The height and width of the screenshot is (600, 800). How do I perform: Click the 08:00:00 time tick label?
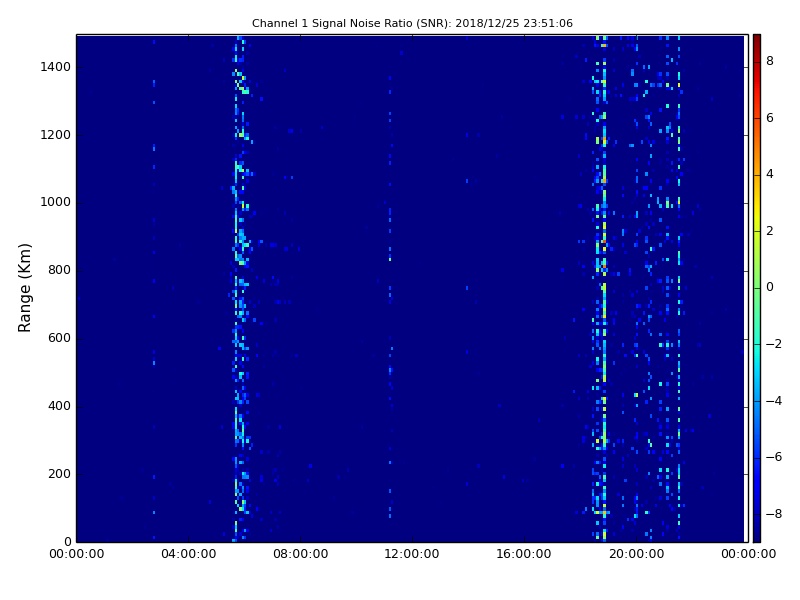pos(301,554)
